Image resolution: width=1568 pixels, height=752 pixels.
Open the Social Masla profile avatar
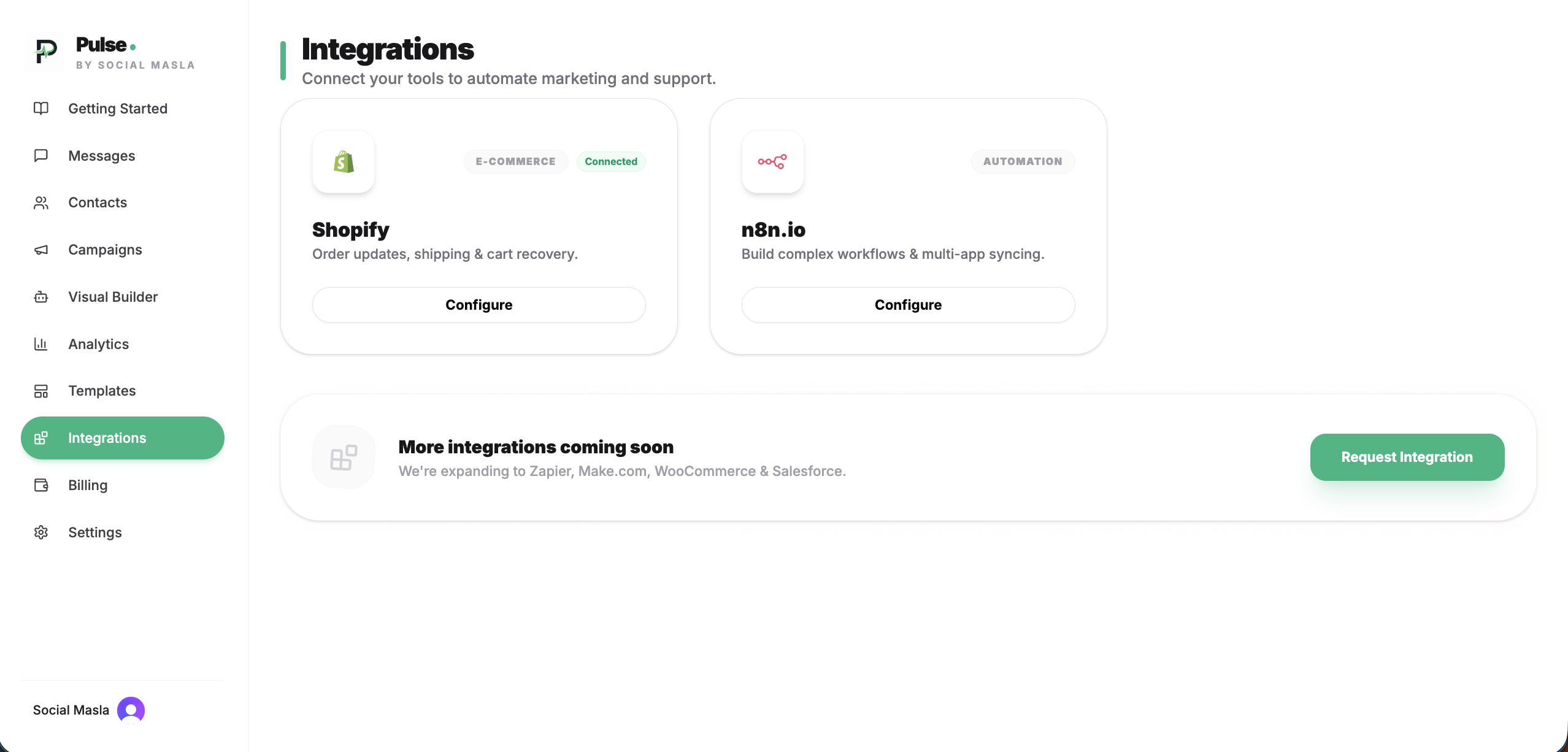pos(129,710)
